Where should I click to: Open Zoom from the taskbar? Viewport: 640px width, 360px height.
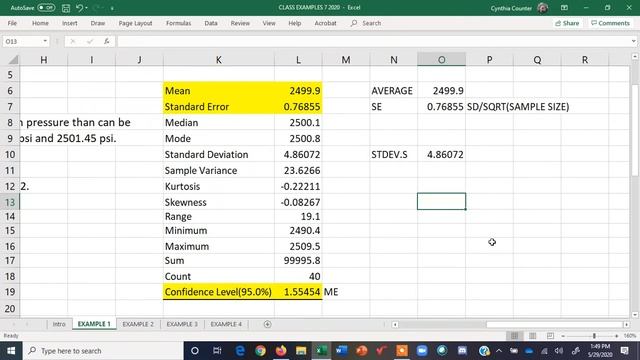422,351
